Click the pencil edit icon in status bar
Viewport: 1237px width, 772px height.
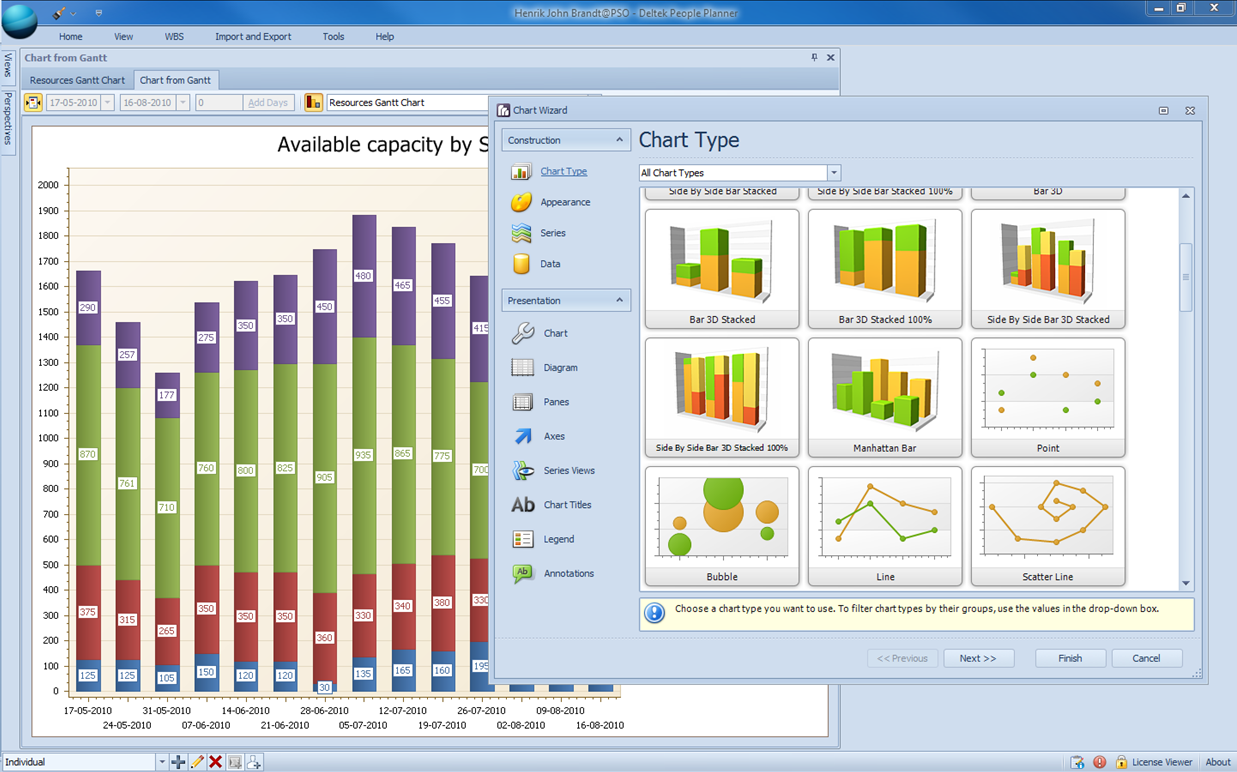pyautogui.click(x=197, y=762)
